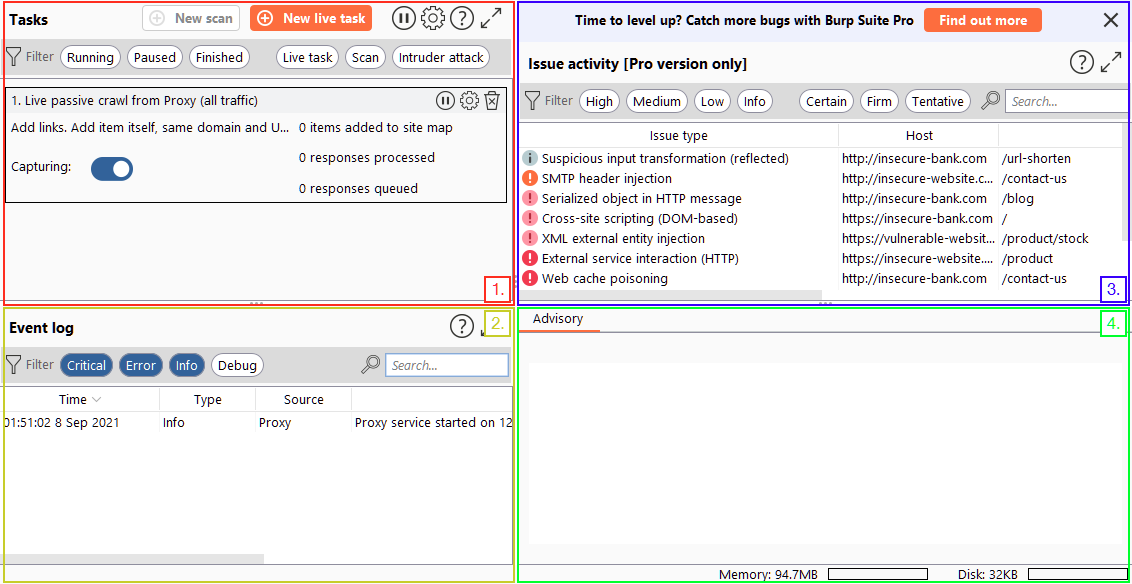Expand the Tasks panel to fullscreen
The width and height of the screenshot is (1132, 584).
[489, 17]
